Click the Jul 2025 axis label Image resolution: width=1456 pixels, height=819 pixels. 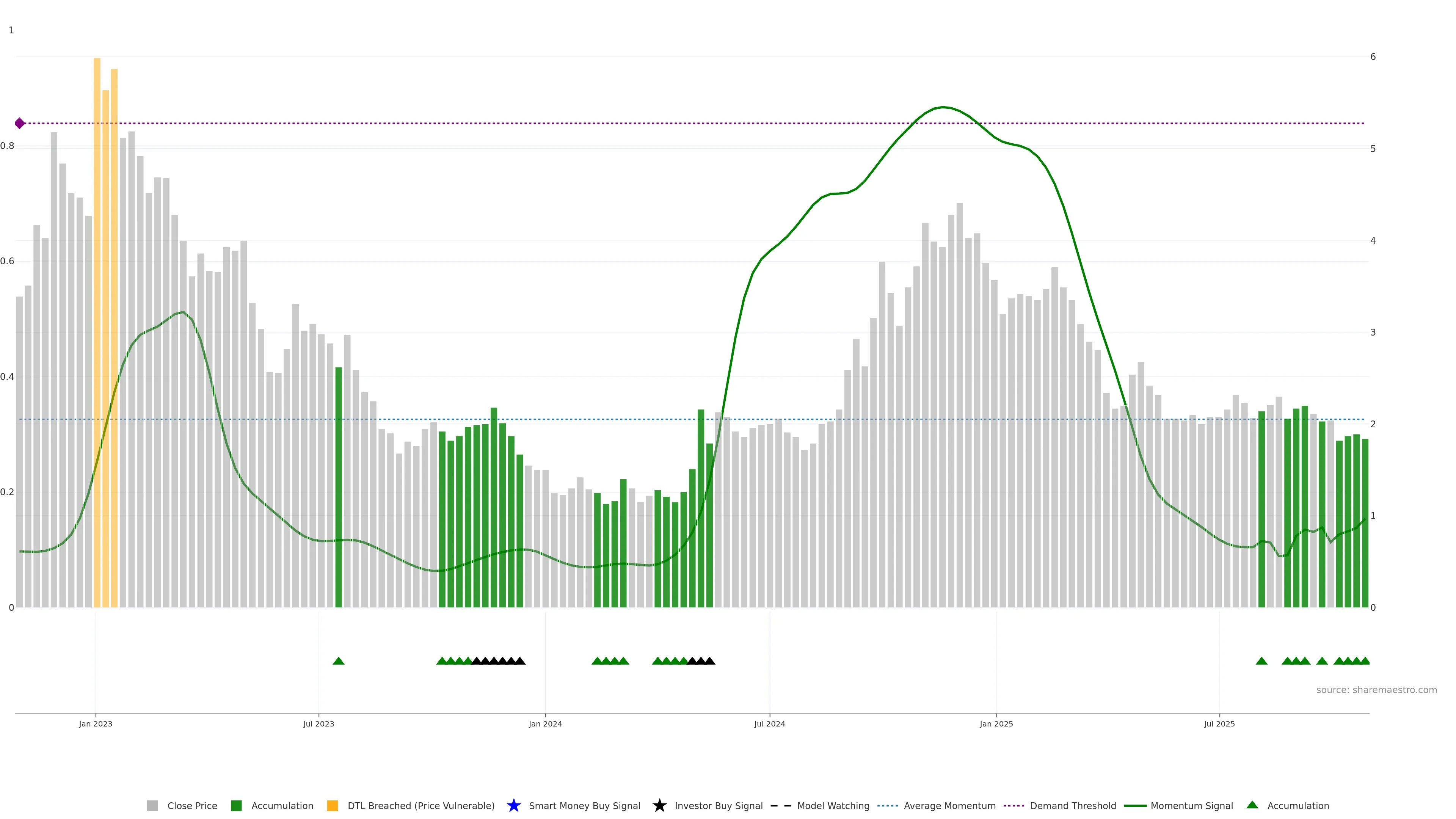pos(1219,723)
